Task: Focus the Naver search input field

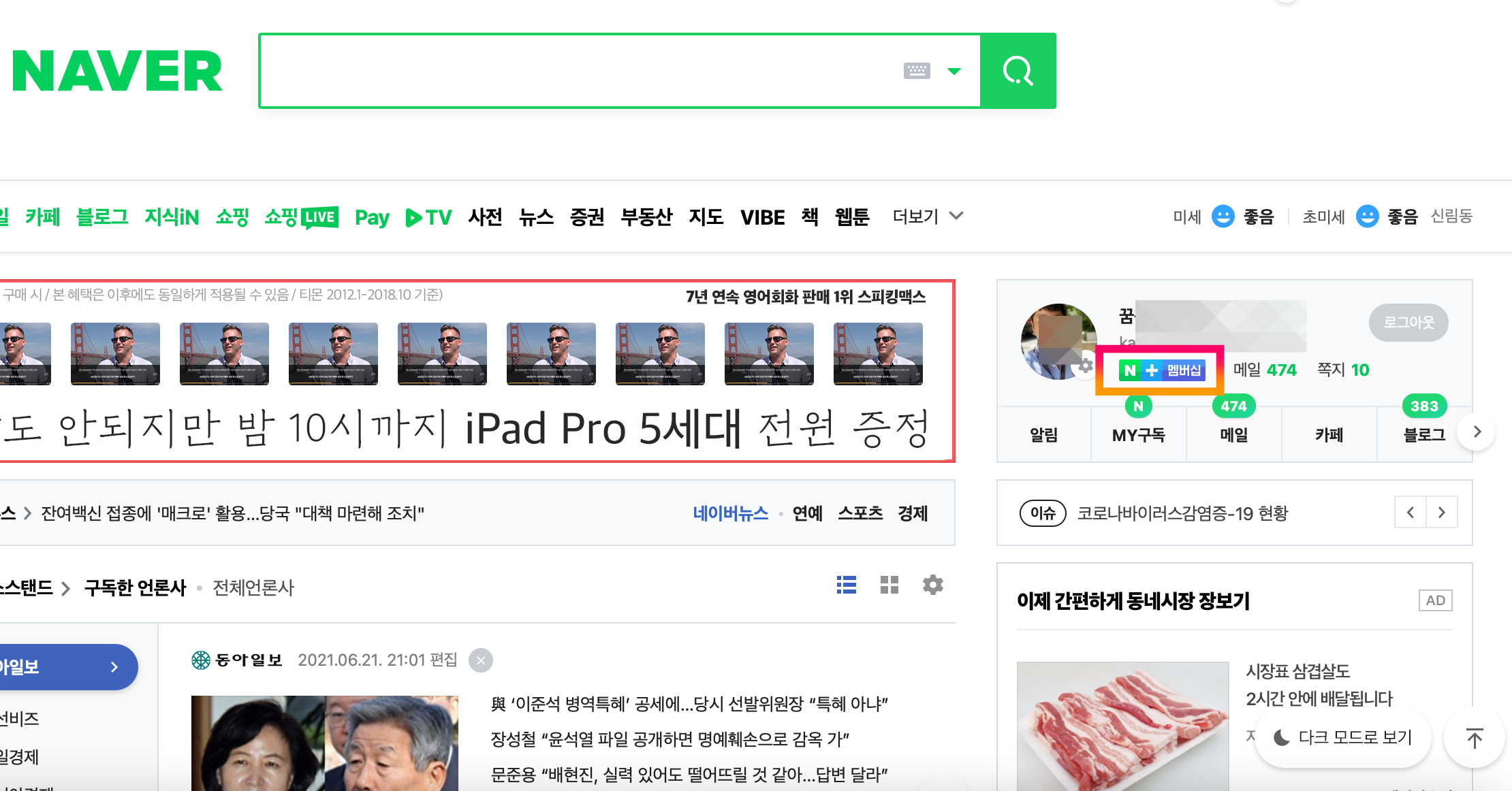Action: pos(580,71)
